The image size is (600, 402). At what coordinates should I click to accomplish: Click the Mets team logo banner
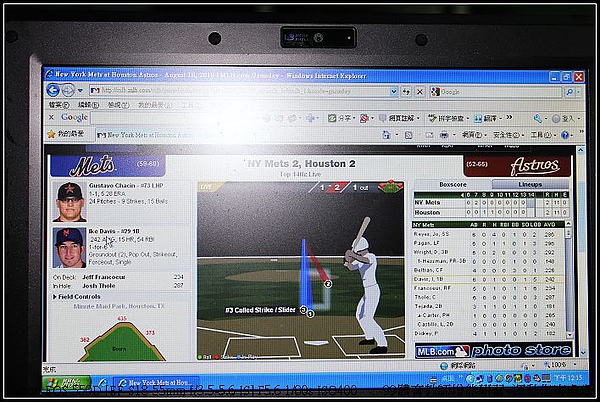coord(108,166)
